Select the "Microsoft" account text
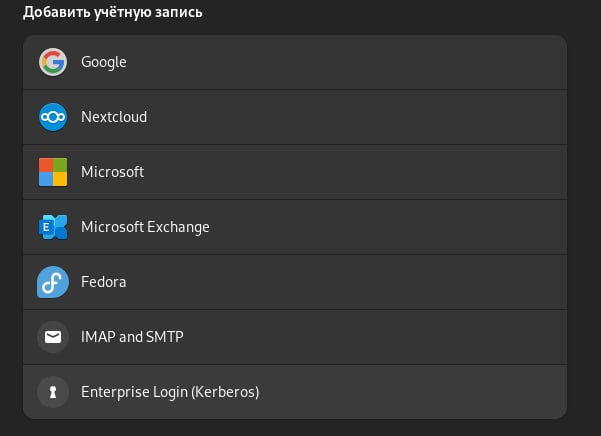The image size is (601, 436). click(112, 172)
